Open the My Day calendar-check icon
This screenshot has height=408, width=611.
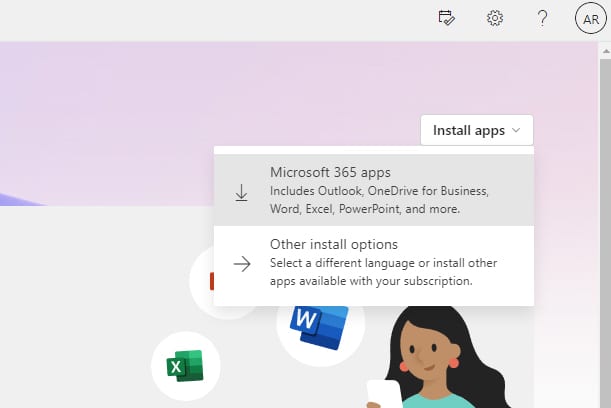point(447,18)
